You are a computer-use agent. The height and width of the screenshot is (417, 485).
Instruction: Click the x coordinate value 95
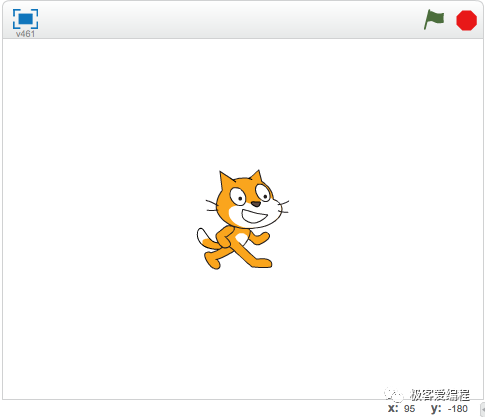[410, 409]
